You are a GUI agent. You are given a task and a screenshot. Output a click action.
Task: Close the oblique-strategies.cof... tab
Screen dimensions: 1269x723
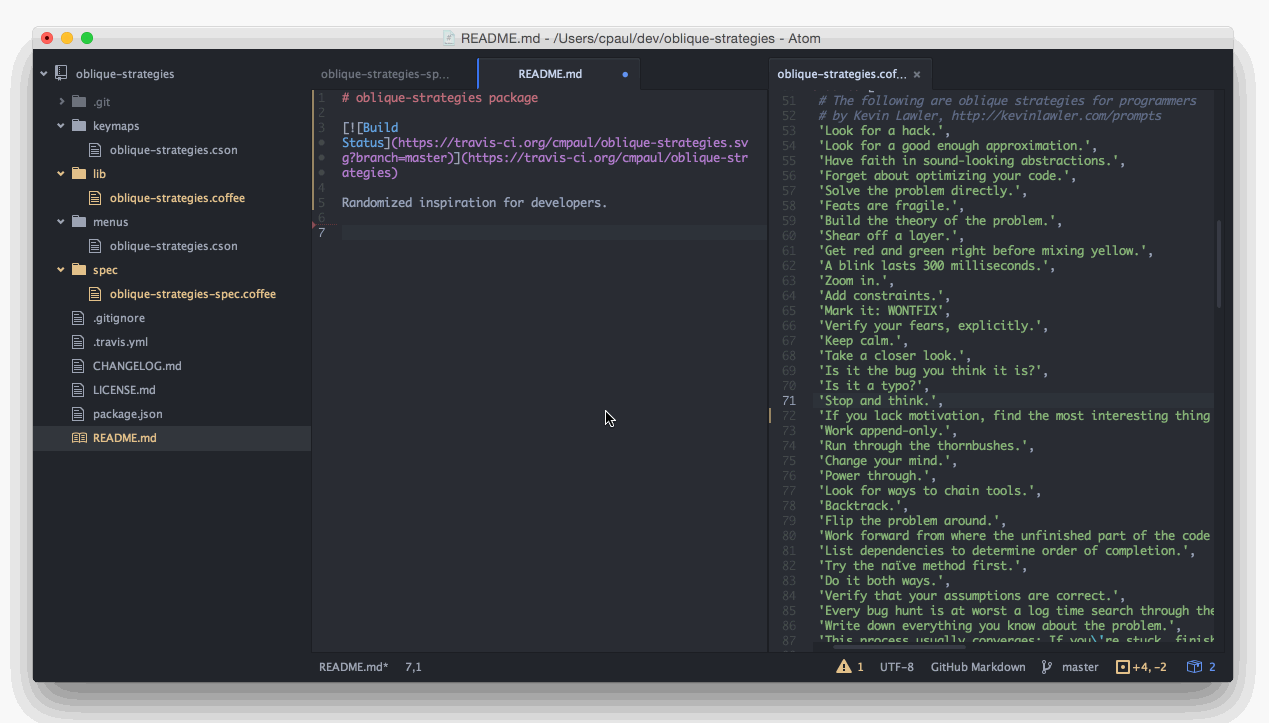point(917,74)
